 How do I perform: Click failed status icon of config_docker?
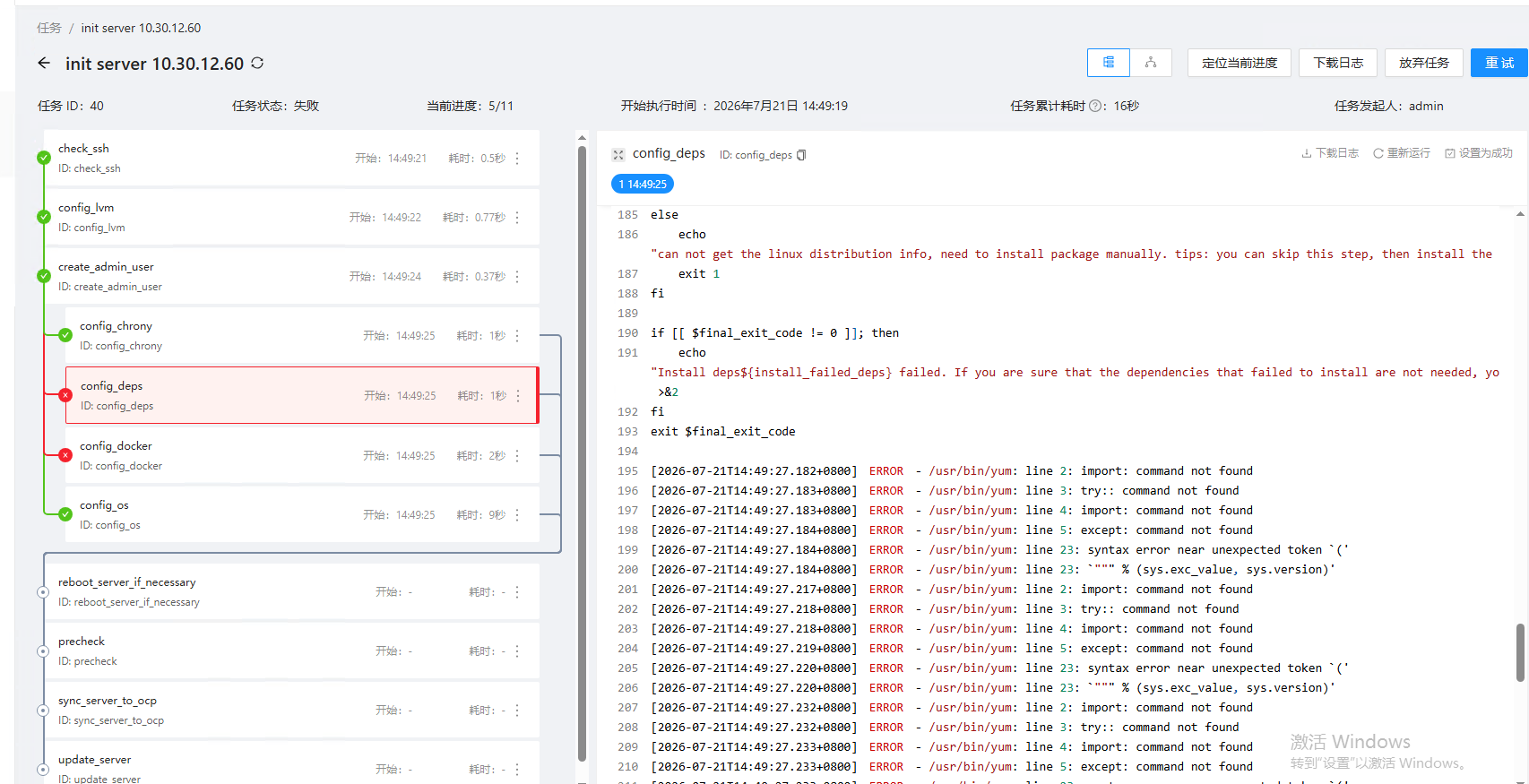tap(65, 455)
